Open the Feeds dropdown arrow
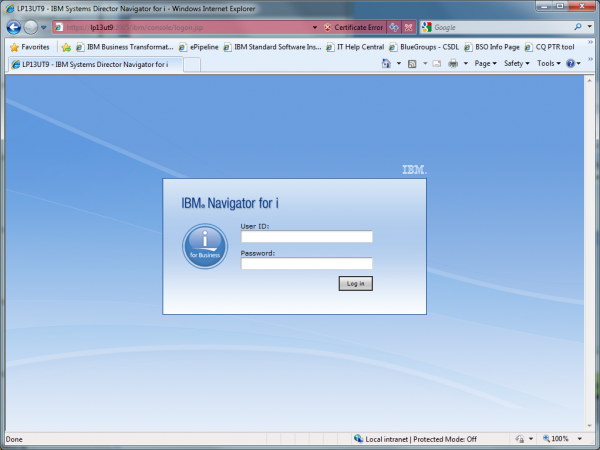The width and height of the screenshot is (600, 450). [x=425, y=64]
